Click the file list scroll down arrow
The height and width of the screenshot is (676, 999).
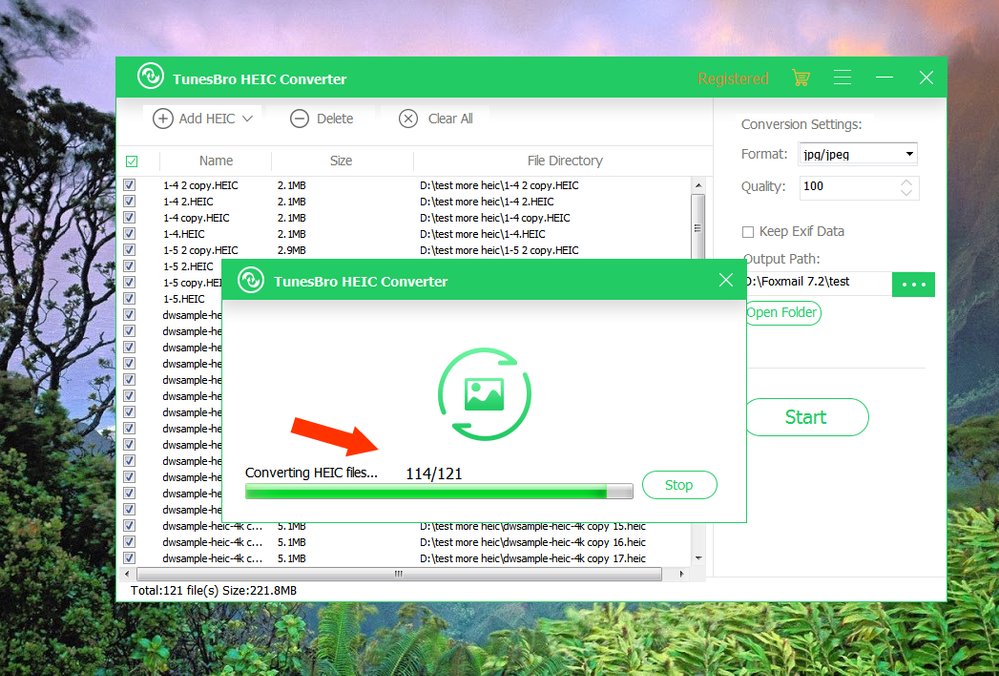698,558
